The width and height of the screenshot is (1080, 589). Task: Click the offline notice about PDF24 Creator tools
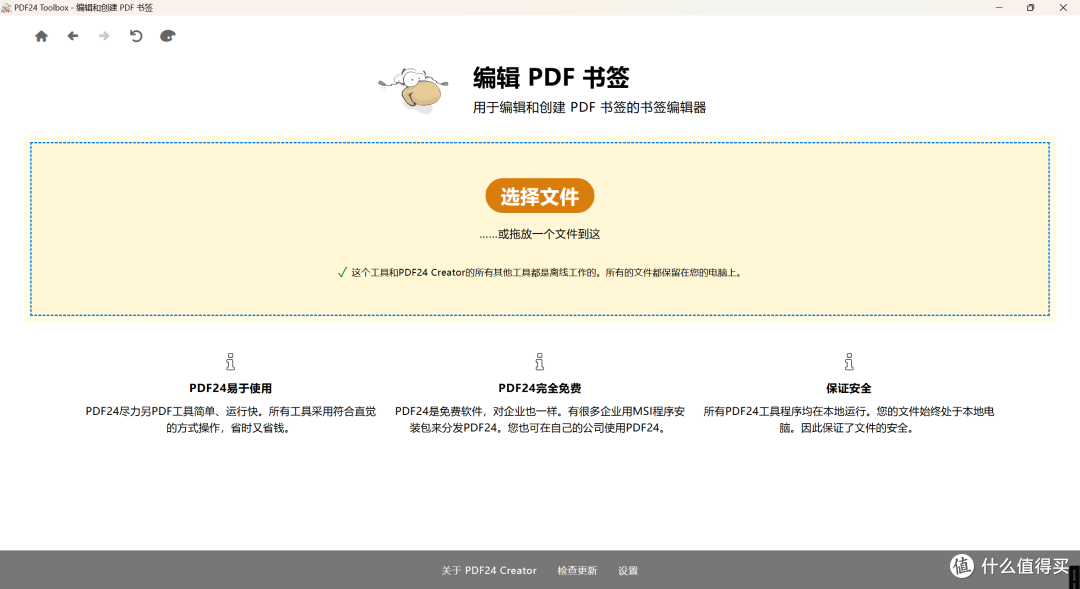tap(548, 273)
